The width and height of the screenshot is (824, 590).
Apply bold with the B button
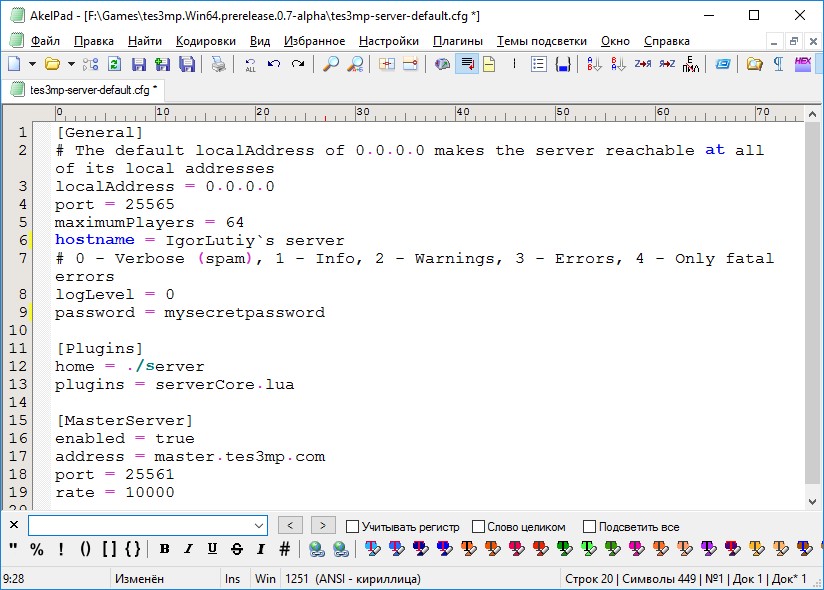(164, 549)
